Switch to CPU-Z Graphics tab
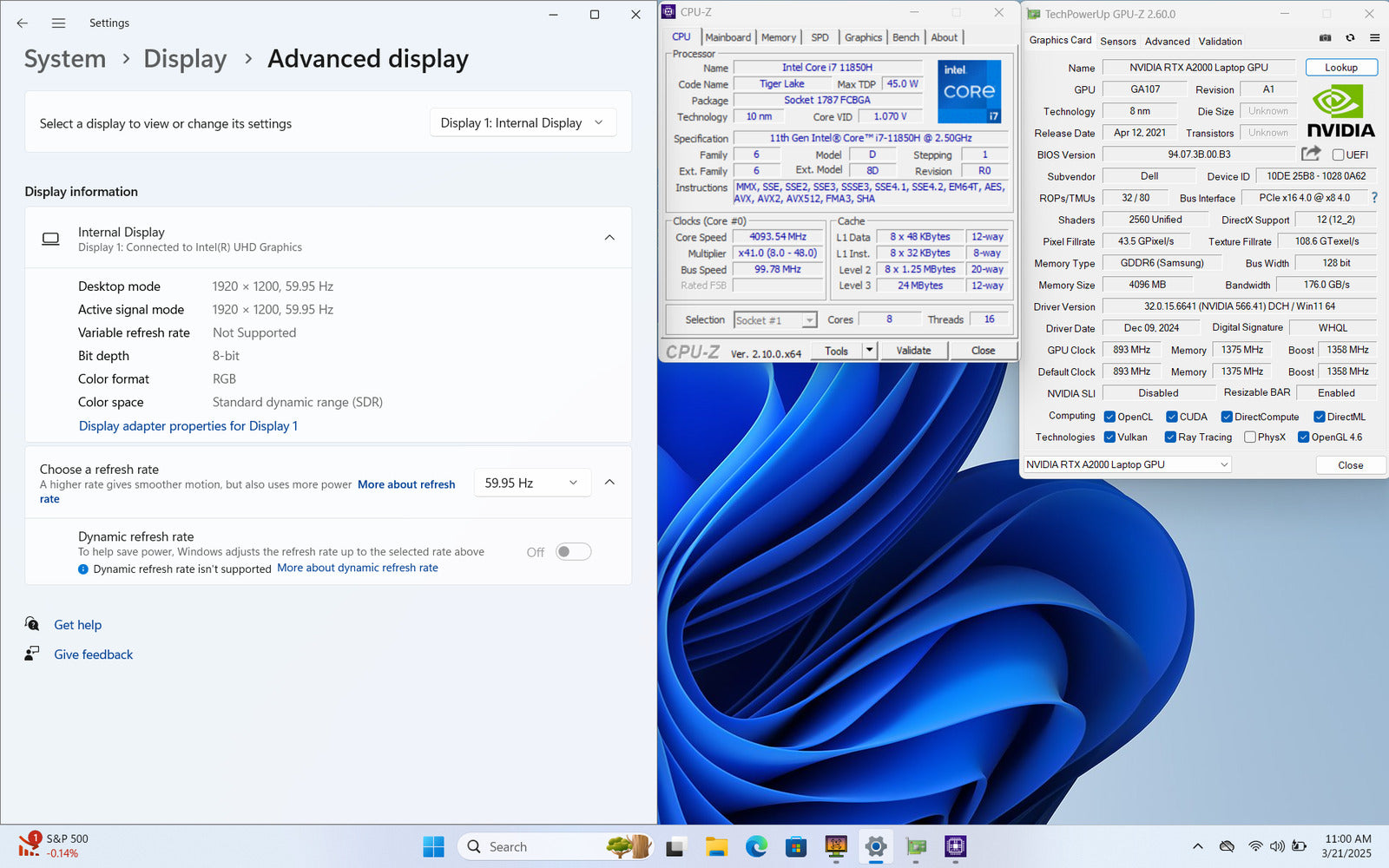1389x868 pixels. (x=863, y=37)
